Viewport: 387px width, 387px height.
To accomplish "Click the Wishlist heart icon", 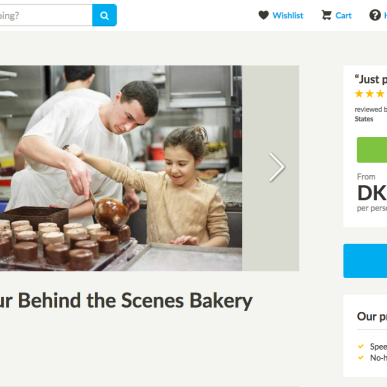I will (263, 15).
